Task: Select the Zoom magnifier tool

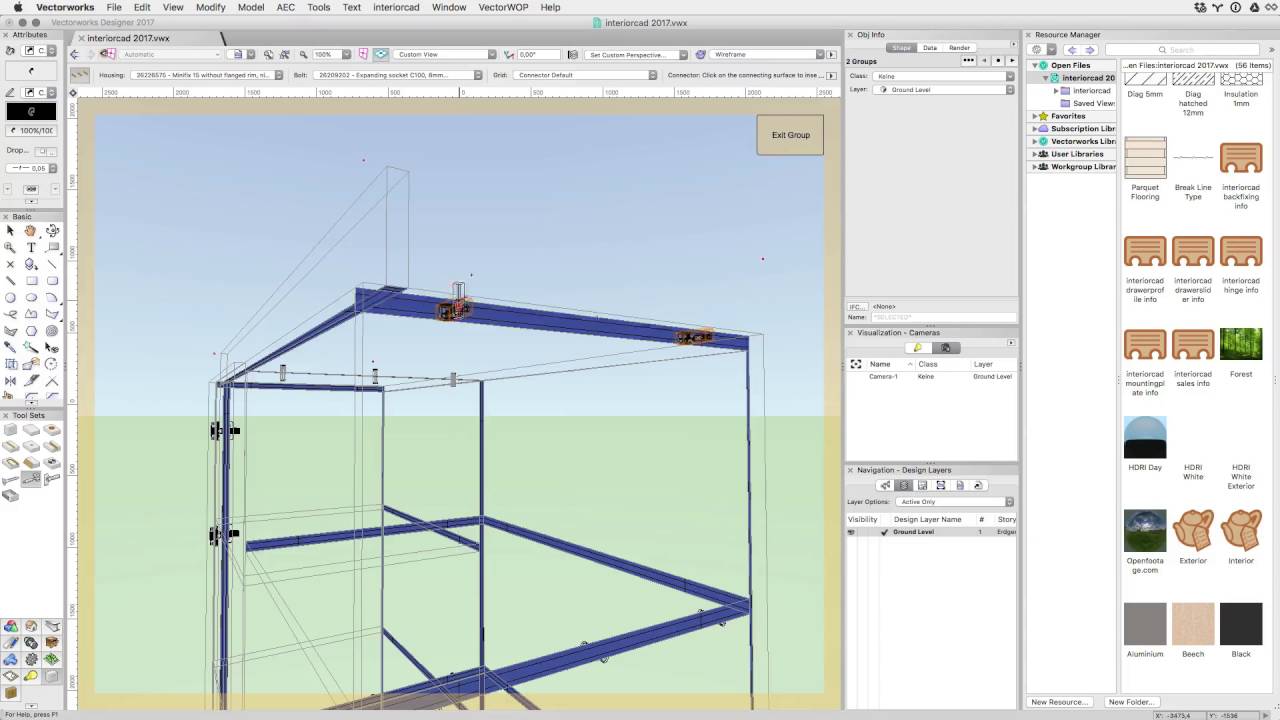Action: pyautogui.click(x=10, y=247)
